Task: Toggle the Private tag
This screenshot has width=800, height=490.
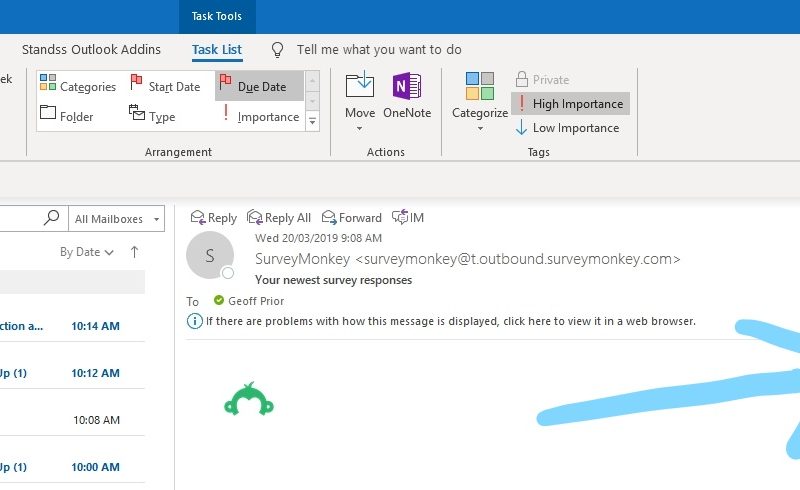Action: (543, 80)
